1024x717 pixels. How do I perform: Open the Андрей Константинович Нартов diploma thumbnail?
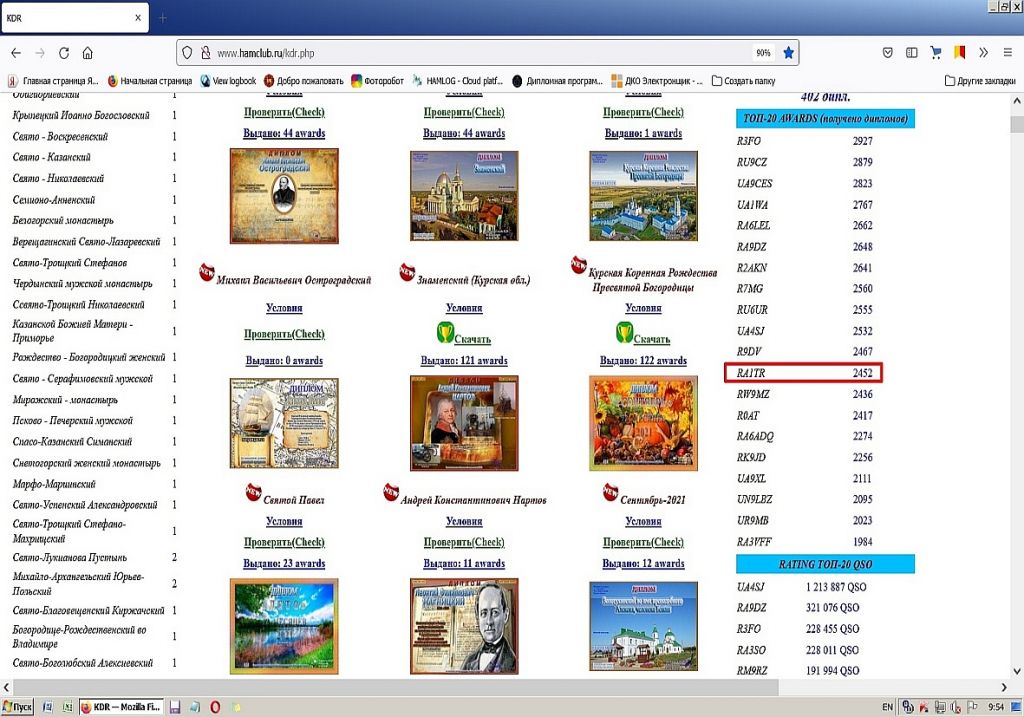point(464,422)
